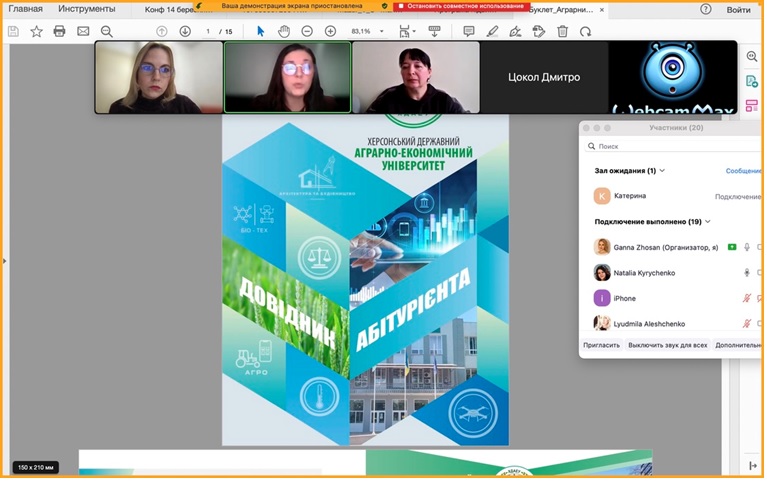Viewport: 767px width, 481px height.
Task: Open the fit page options icon
Action: (x=406, y=31)
